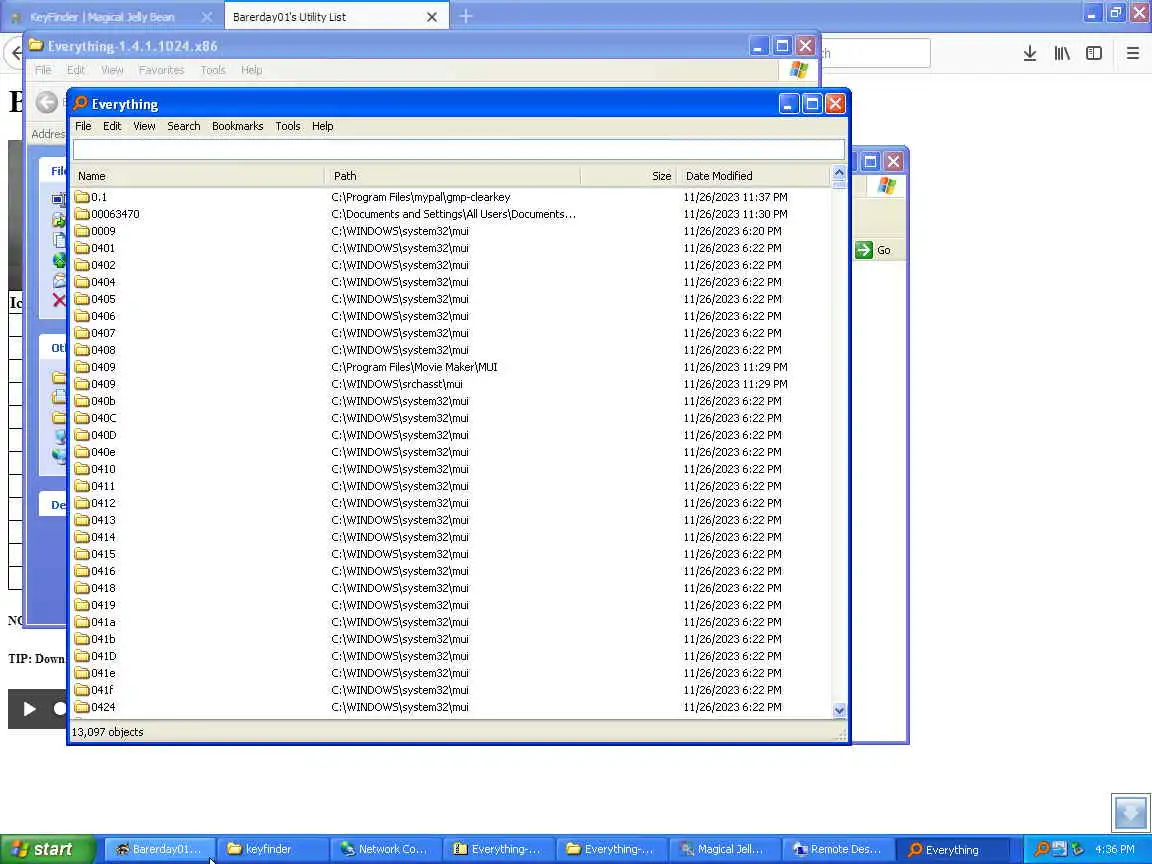Select the 0406 folder icon
The height and width of the screenshot is (864, 1152).
82,316
